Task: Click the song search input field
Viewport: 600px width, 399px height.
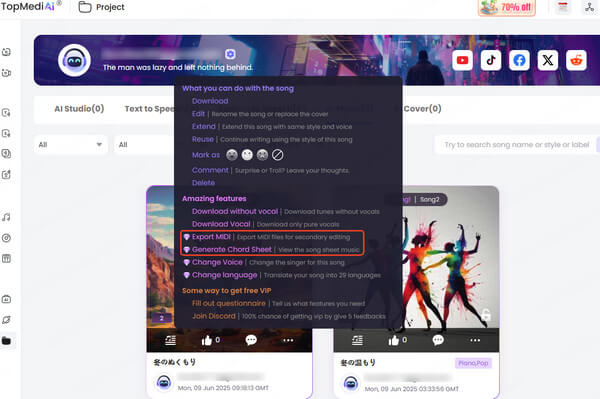Action: (517, 145)
